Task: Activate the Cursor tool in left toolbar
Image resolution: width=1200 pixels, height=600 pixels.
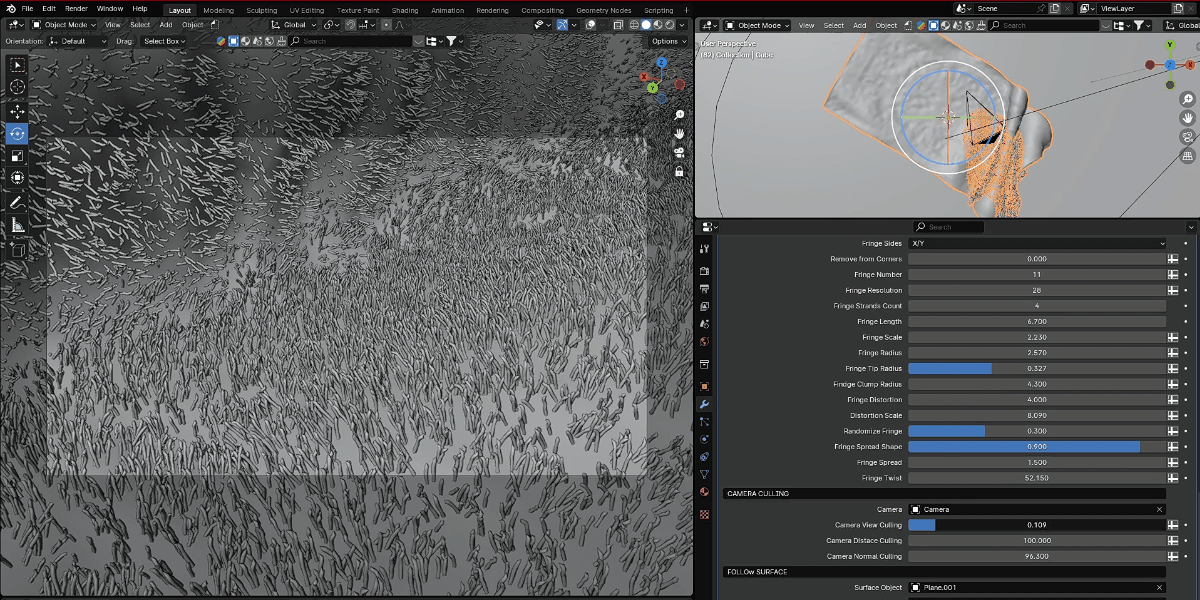Action: (17, 87)
